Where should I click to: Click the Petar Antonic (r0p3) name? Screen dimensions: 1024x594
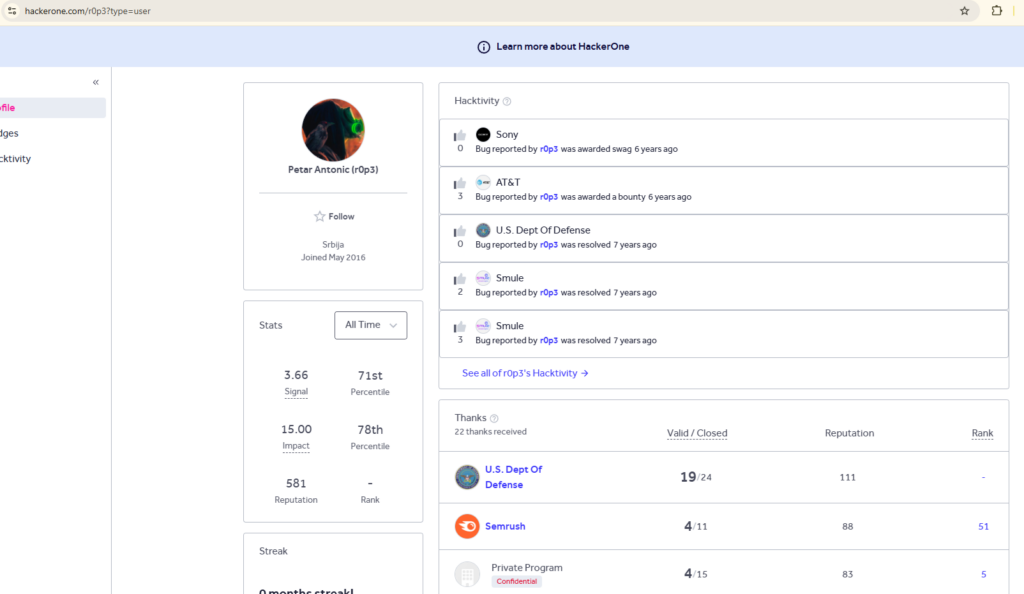click(x=333, y=170)
